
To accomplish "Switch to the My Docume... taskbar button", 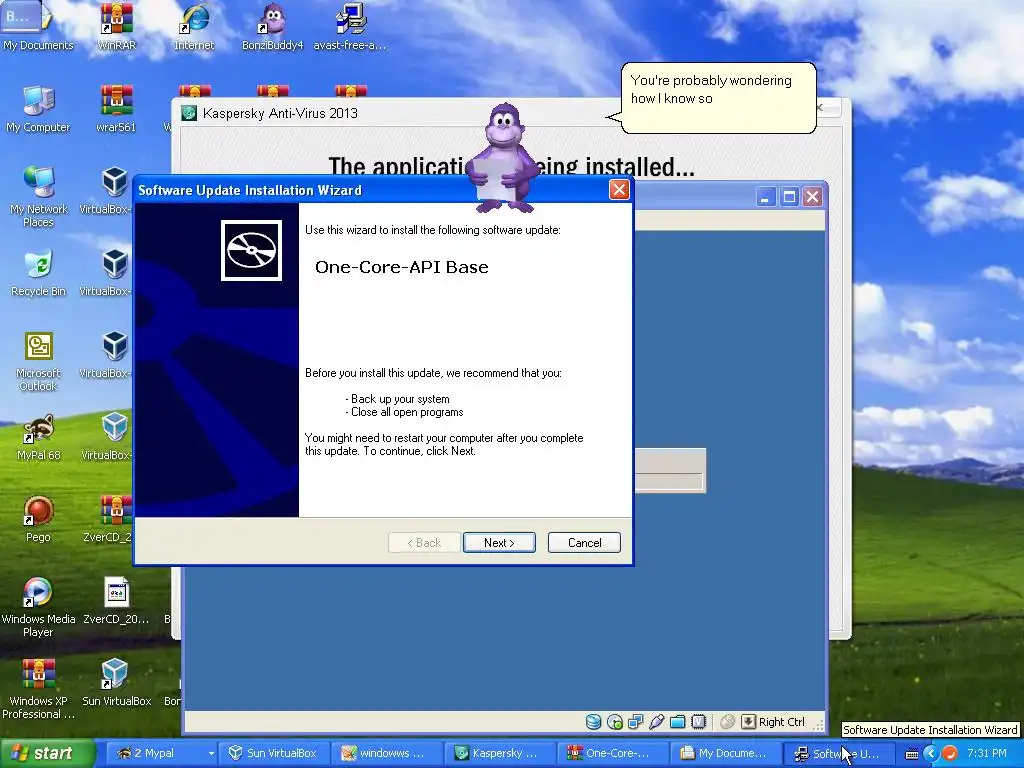I will click(x=727, y=753).
